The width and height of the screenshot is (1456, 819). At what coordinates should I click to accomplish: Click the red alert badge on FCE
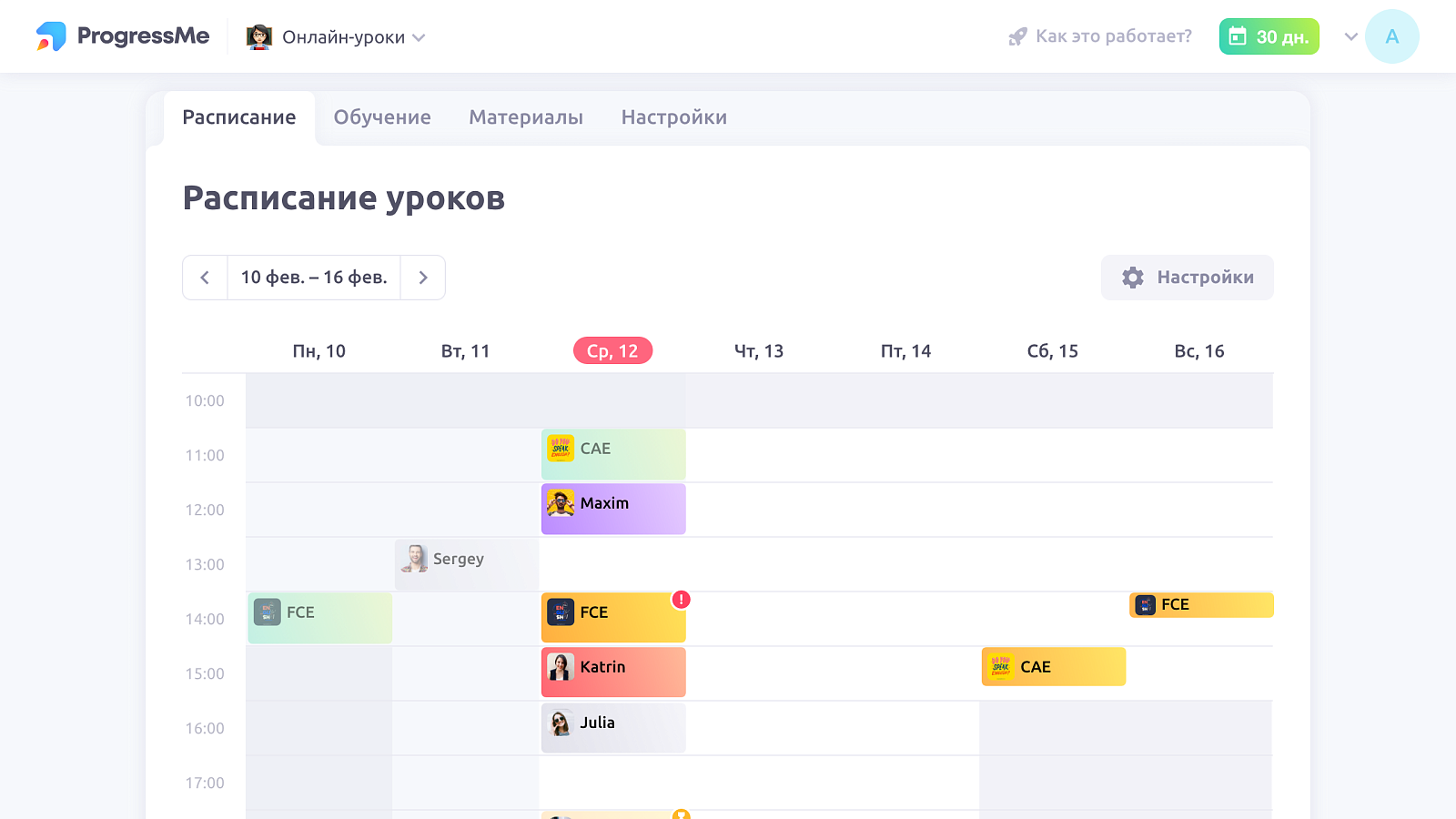(x=681, y=600)
